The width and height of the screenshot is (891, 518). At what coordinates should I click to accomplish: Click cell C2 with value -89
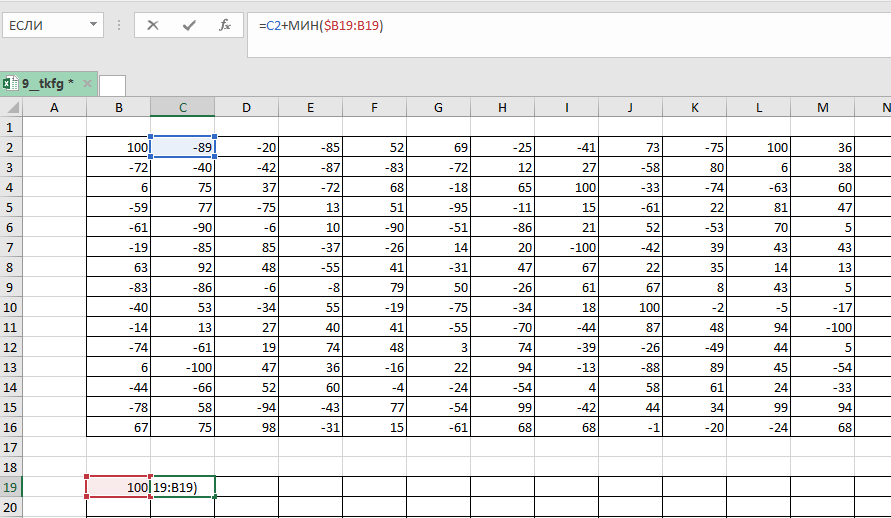coord(182,148)
